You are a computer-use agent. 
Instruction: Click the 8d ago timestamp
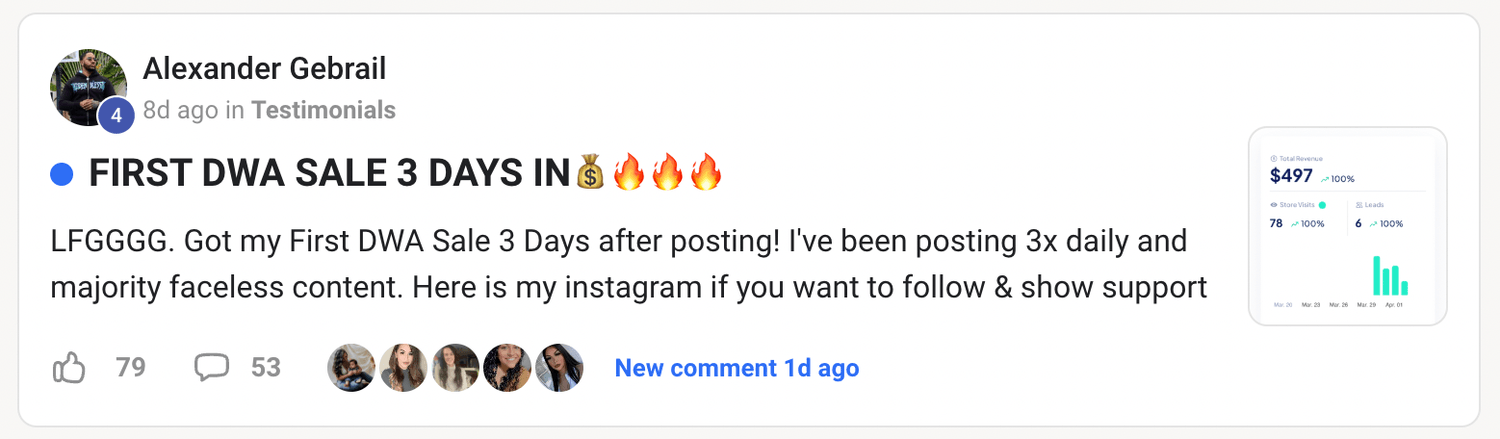click(x=180, y=110)
